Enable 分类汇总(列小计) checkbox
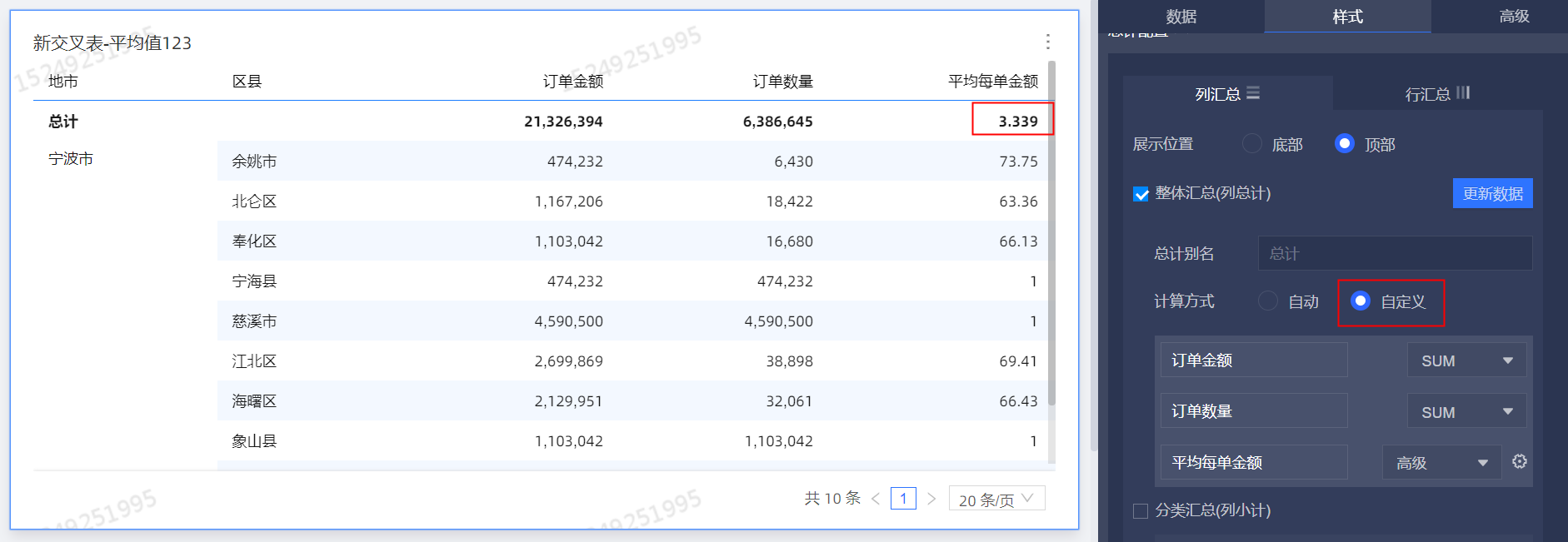1568x542 pixels. (x=1141, y=510)
